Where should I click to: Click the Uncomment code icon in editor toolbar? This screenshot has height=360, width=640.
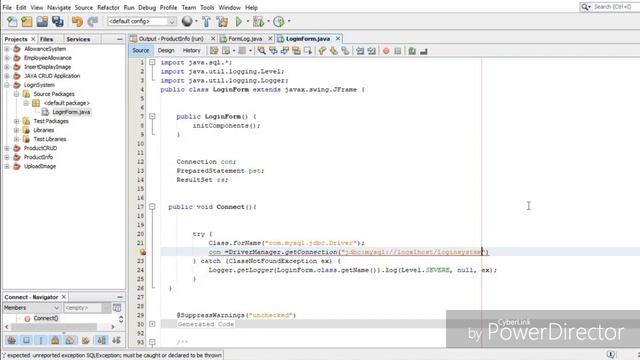click(424, 51)
